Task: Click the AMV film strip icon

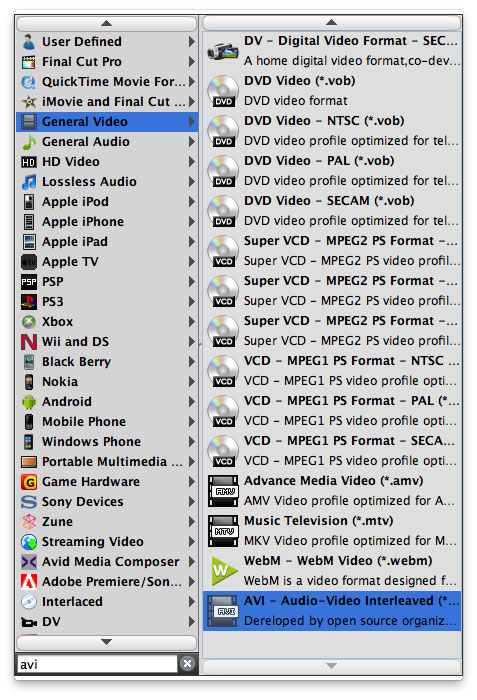Action: (x=223, y=491)
